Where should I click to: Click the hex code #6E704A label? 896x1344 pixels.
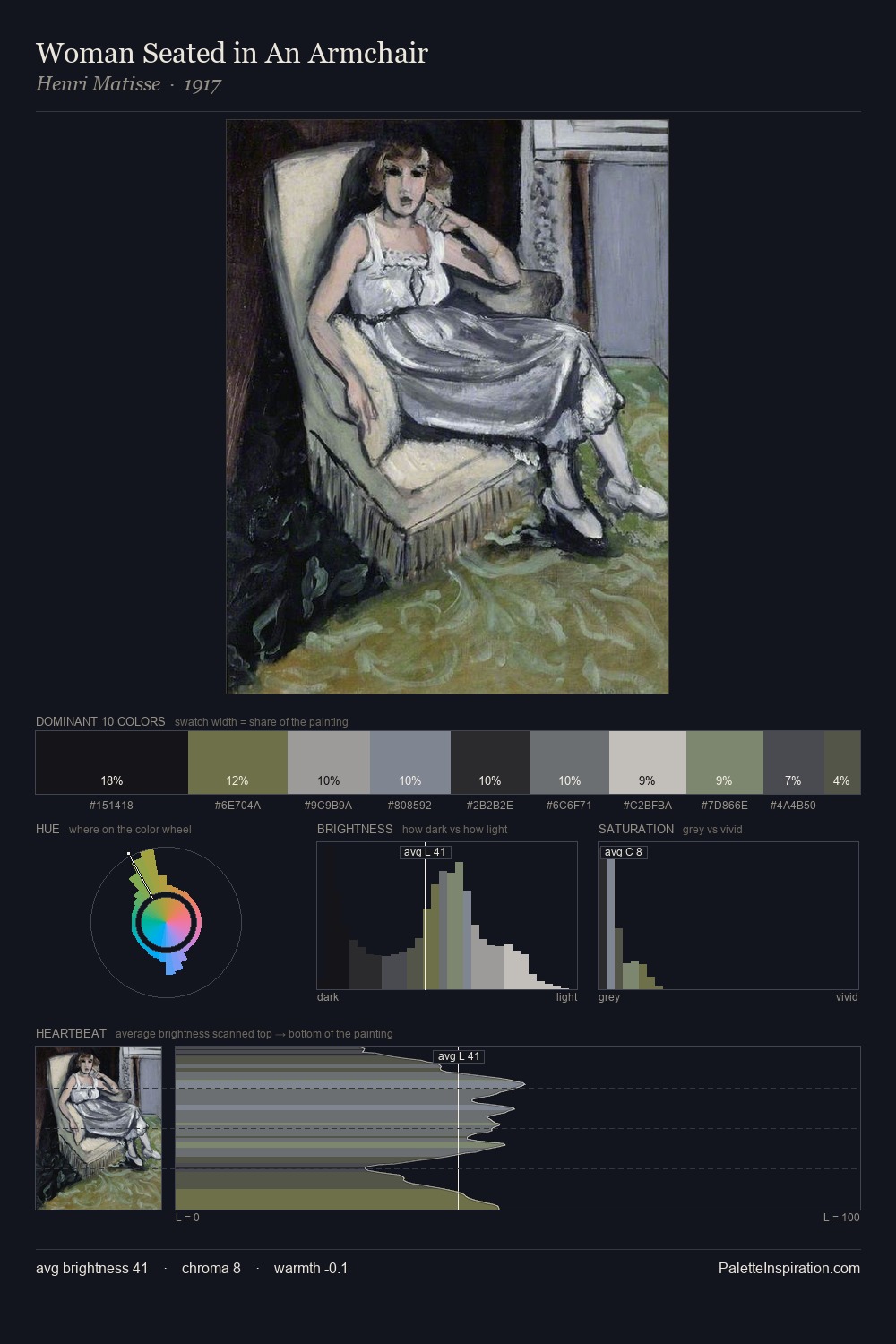237,806
